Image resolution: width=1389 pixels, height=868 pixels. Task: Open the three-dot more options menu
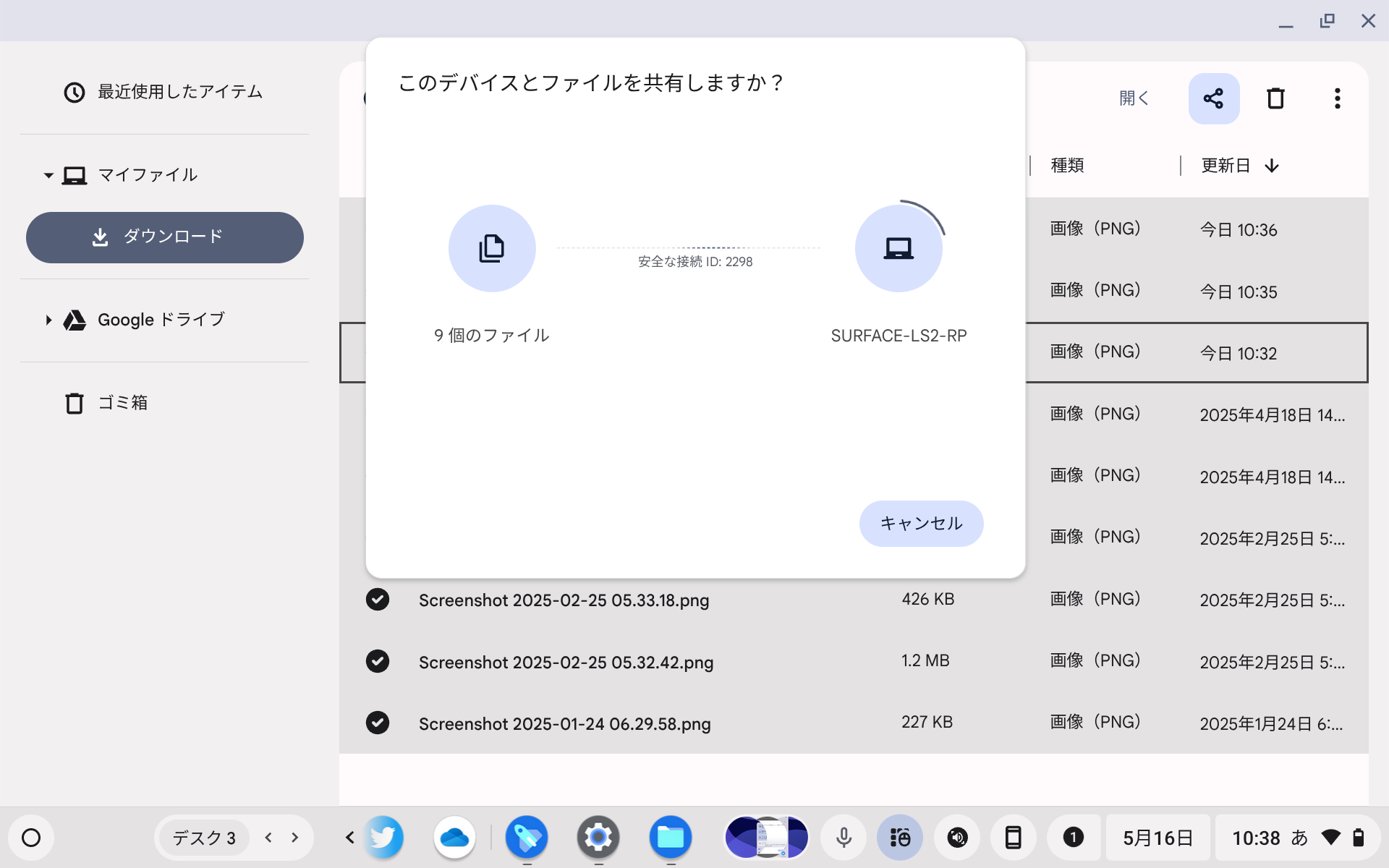1338,98
